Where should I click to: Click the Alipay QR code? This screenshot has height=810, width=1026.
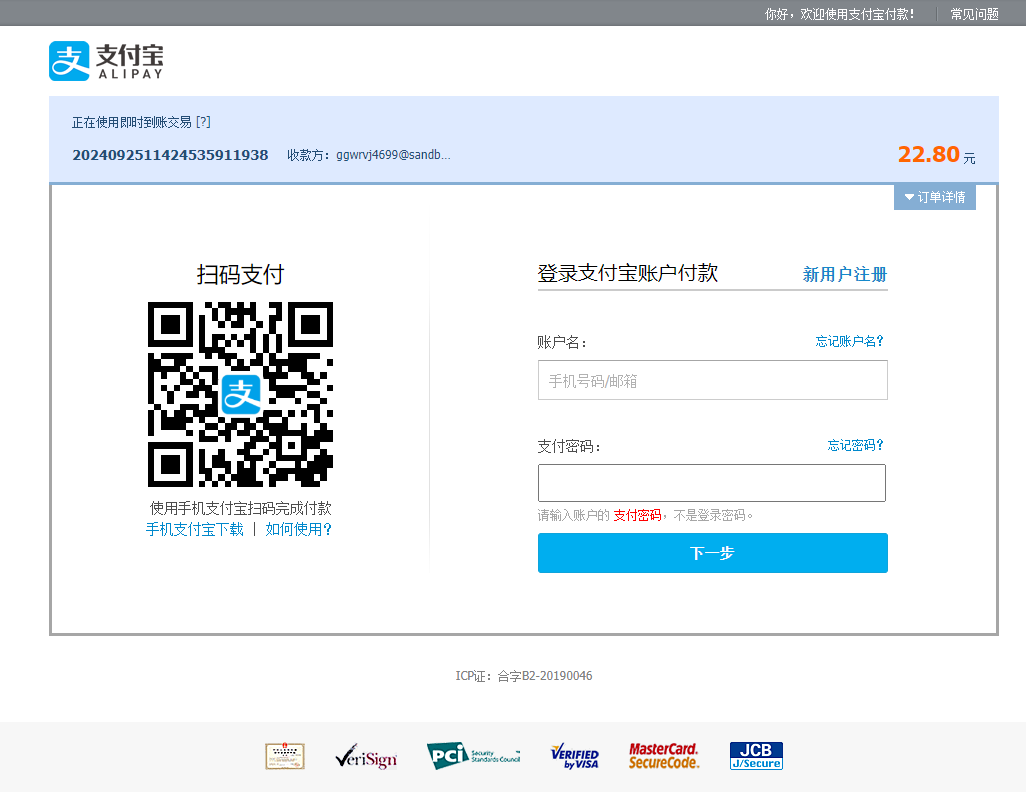(x=240, y=395)
